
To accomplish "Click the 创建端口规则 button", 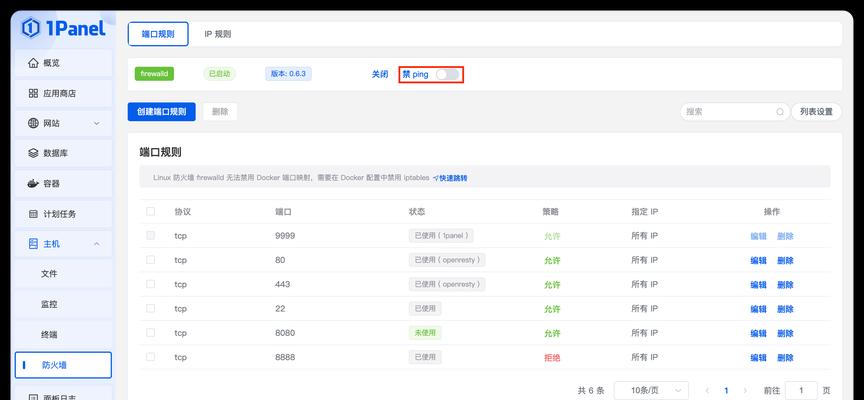I will click(161, 112).
